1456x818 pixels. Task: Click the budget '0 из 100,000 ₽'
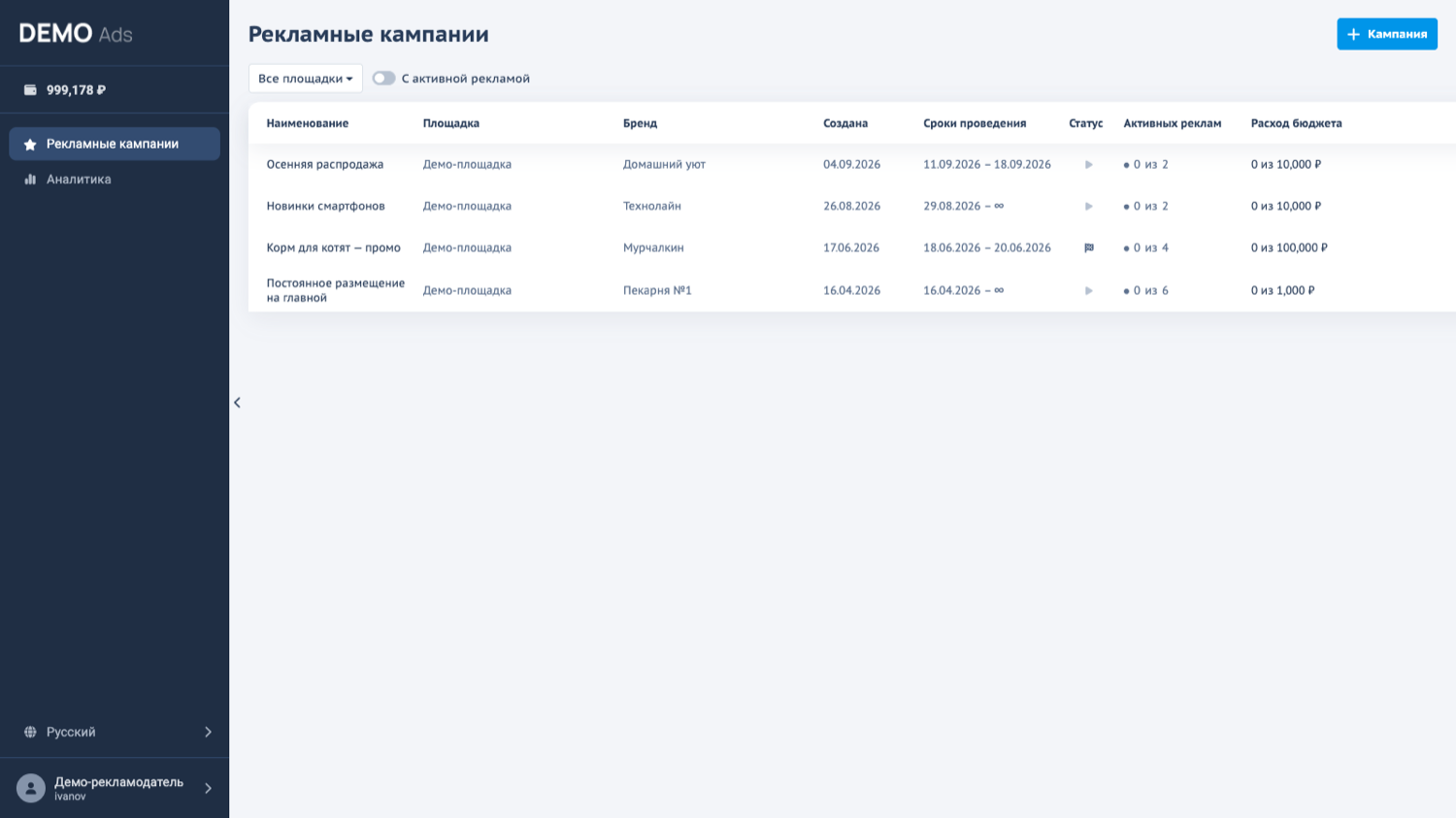point(1289,248)
